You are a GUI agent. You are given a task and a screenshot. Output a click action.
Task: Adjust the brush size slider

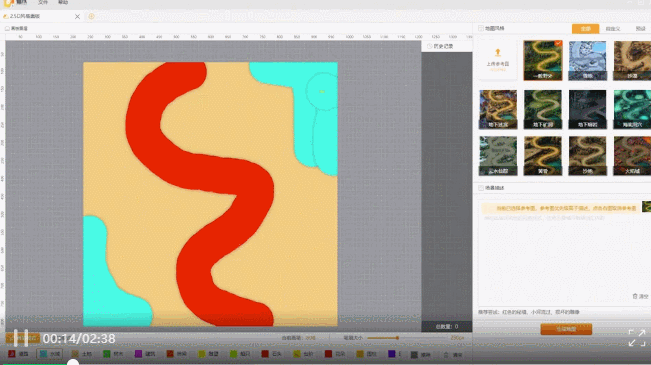(x=397, y=338)
